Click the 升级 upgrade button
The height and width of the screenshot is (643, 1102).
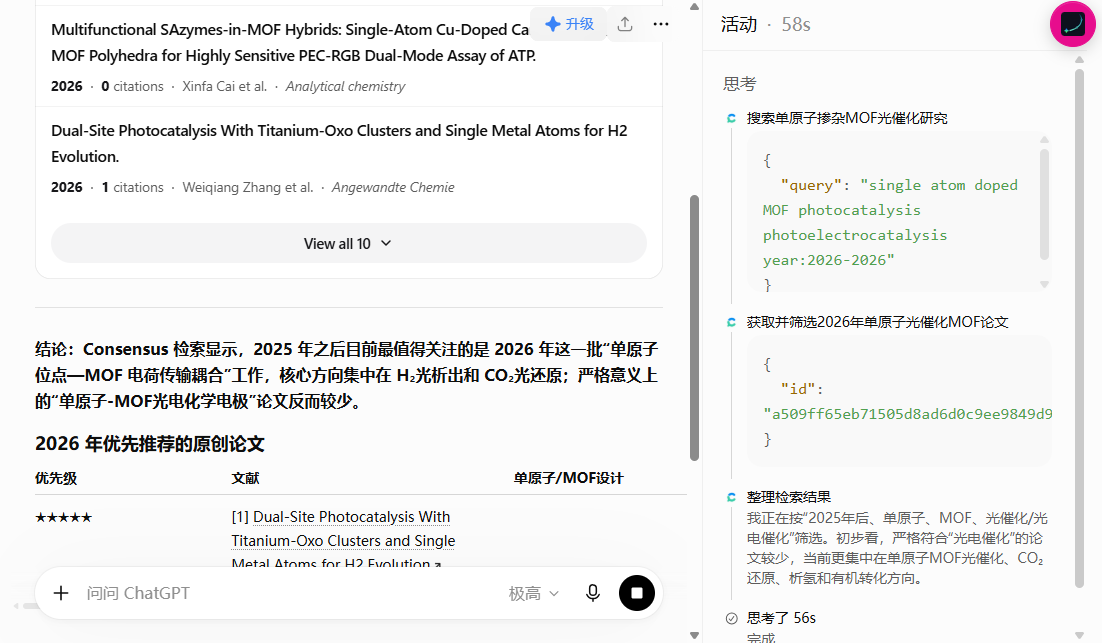point(570,25)
